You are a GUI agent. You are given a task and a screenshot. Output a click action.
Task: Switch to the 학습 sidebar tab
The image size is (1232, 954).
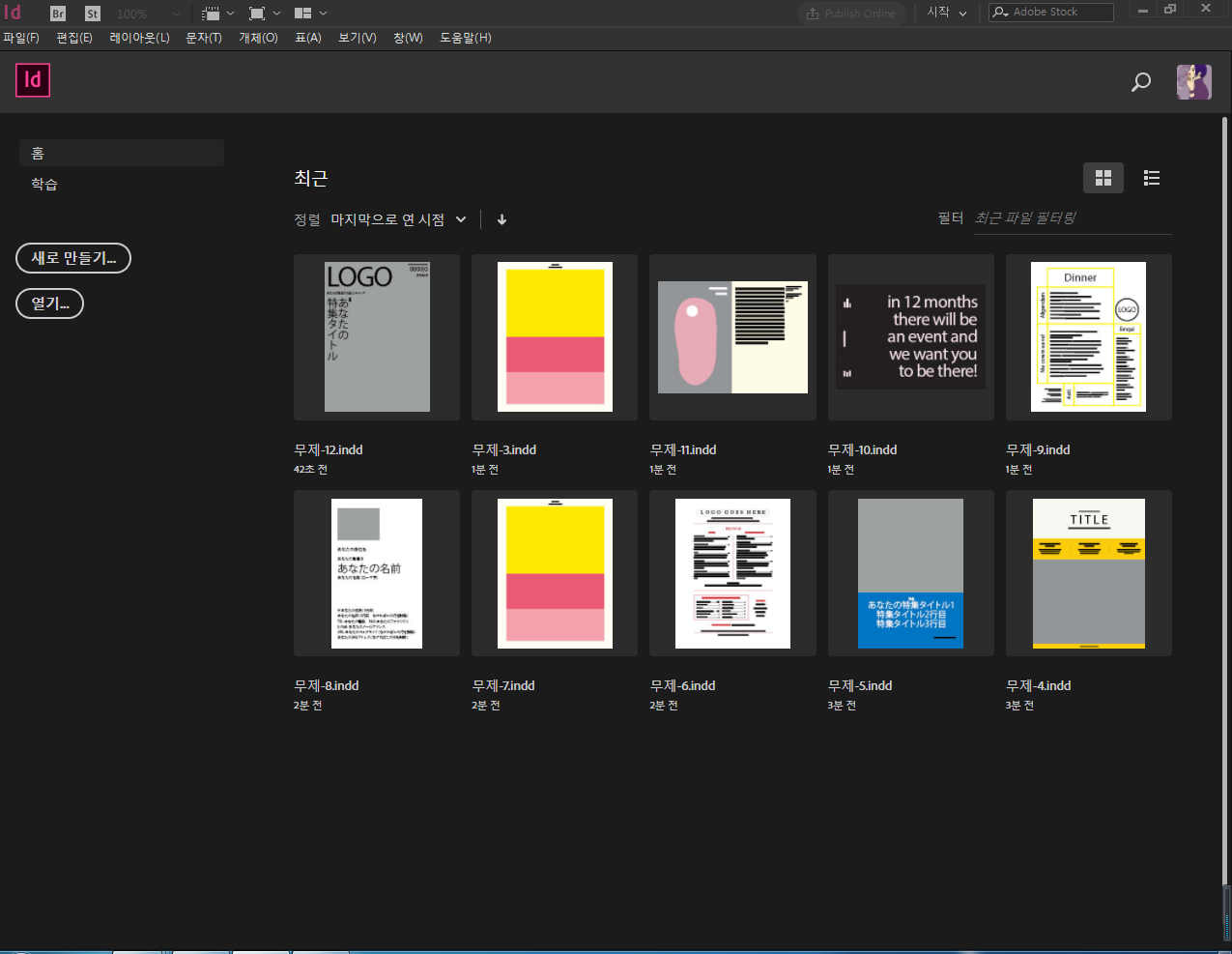(43, 184)
